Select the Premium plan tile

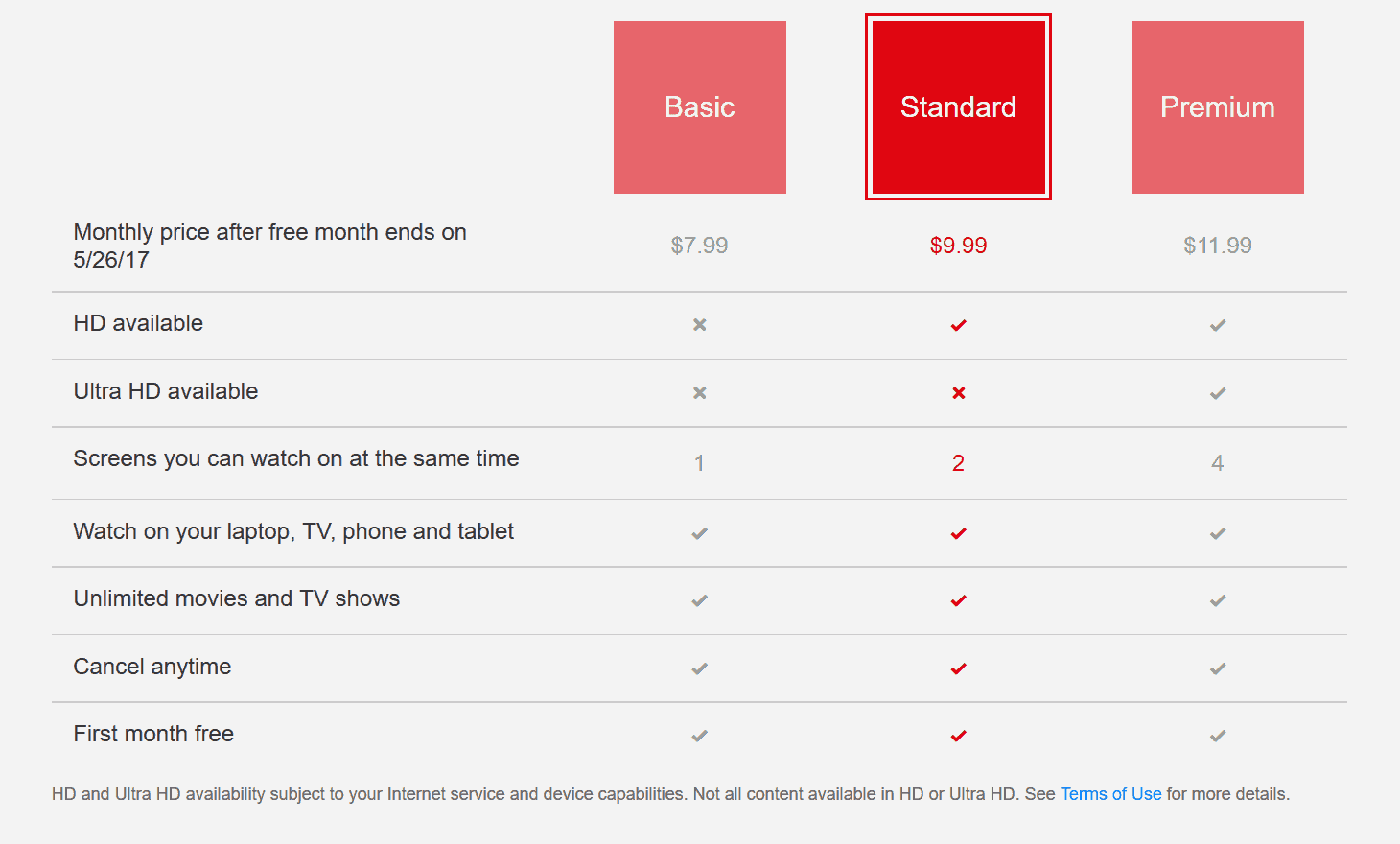pyautogui.click(x=1218, y=107)
